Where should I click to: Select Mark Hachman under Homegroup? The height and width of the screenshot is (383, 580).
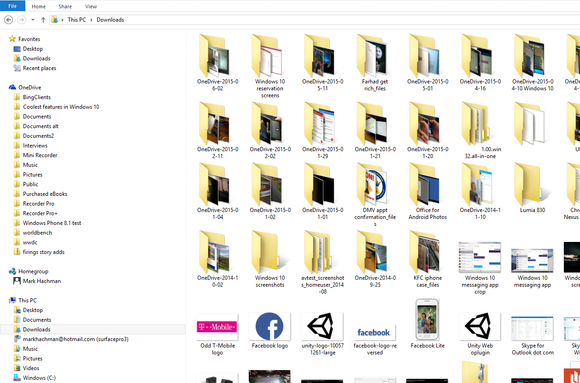[41, 281]
